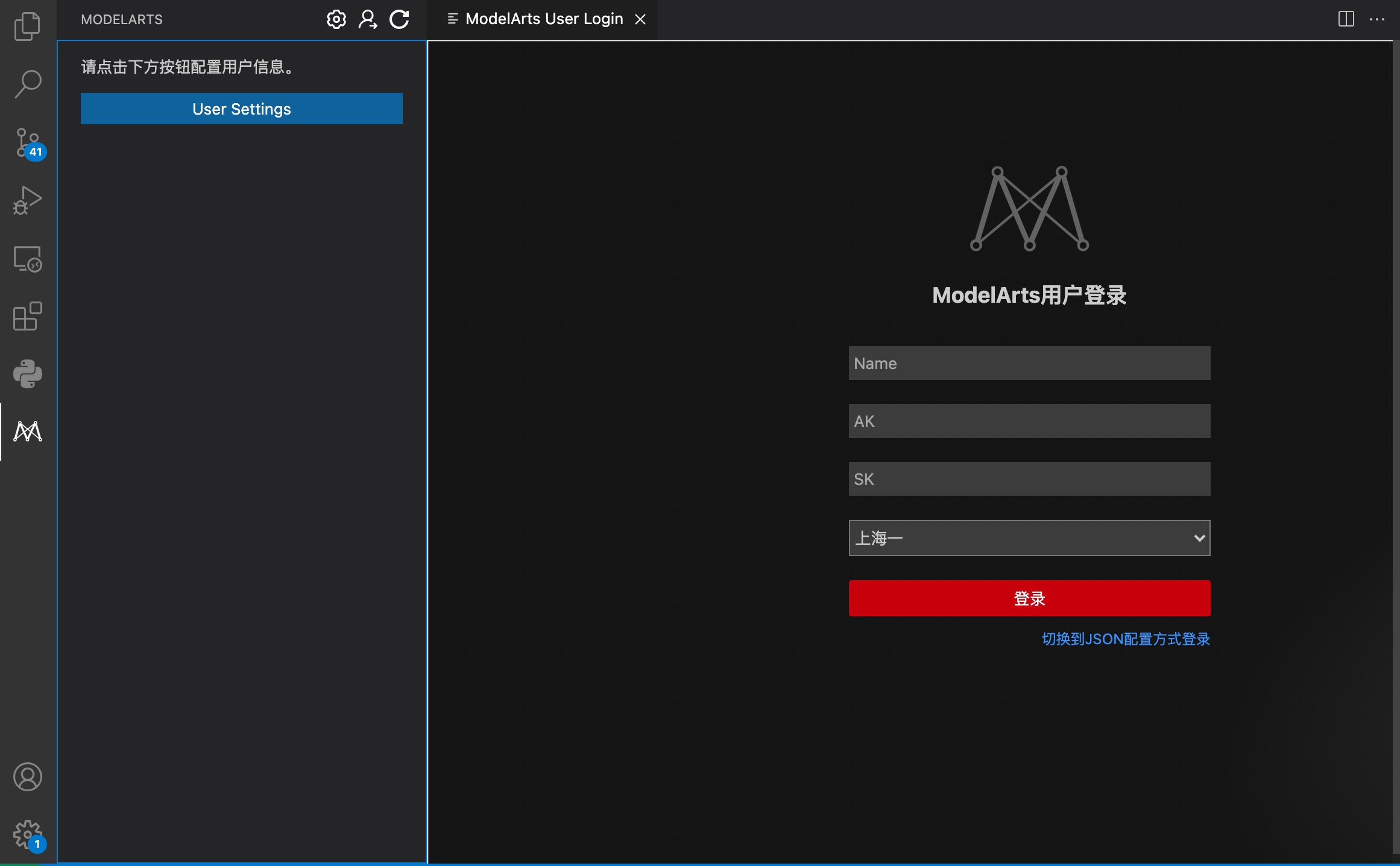Open Source Control with 41 badge
This screenshot has height=866, width=1400.
(x=27, y=142)
